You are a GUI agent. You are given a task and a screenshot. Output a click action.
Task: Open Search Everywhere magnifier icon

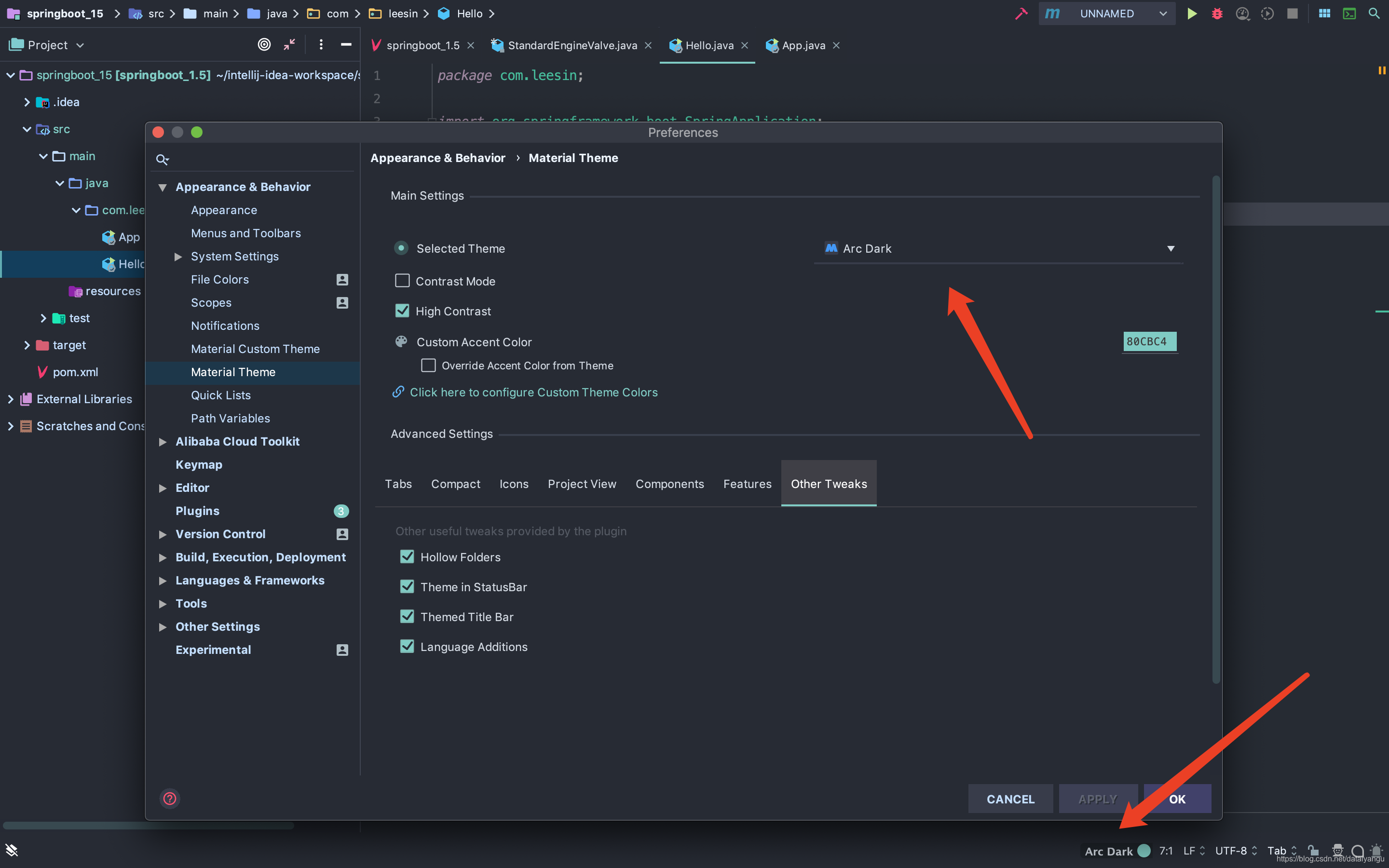[1374, 13]
